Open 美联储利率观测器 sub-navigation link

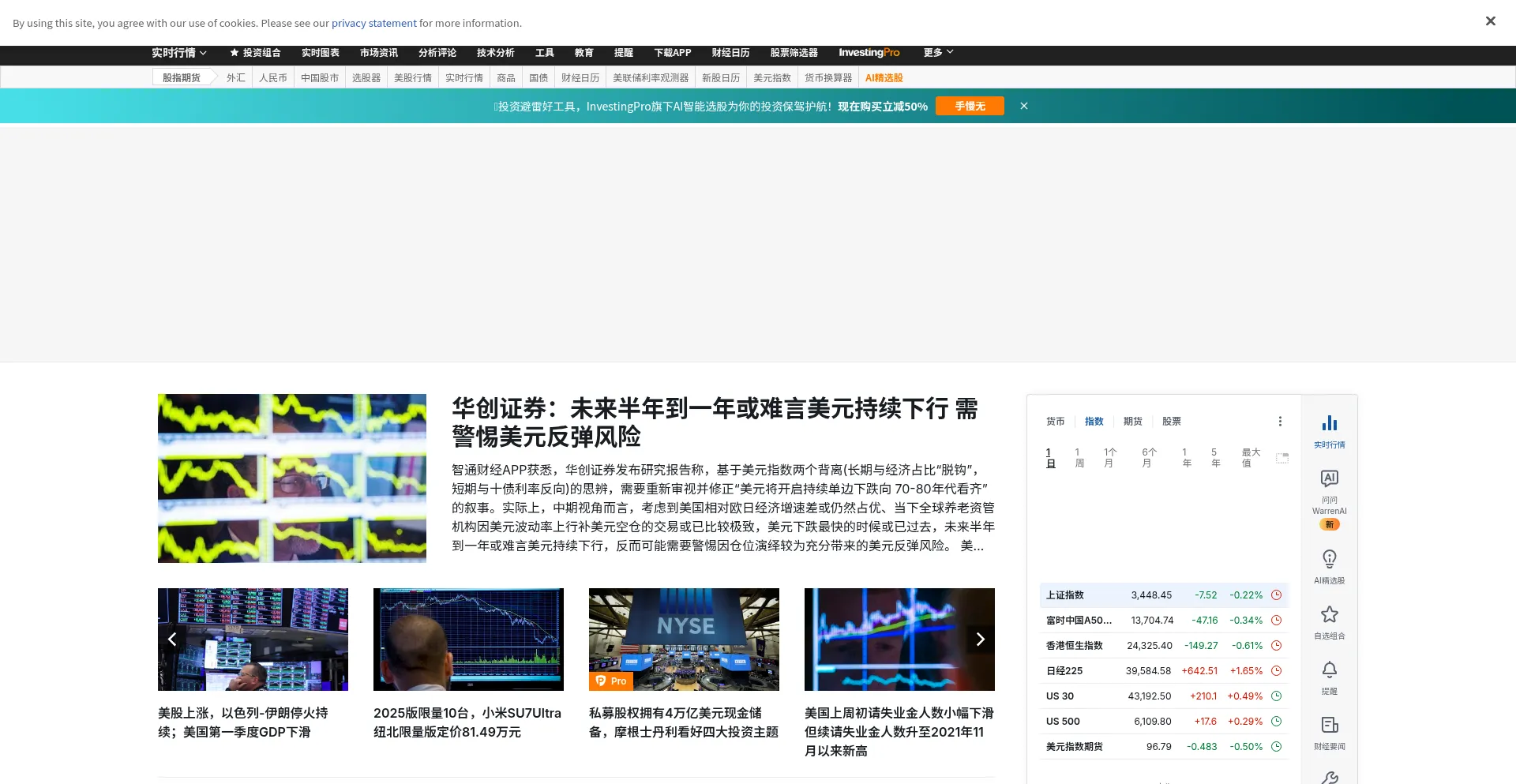(x=651, y=77)
